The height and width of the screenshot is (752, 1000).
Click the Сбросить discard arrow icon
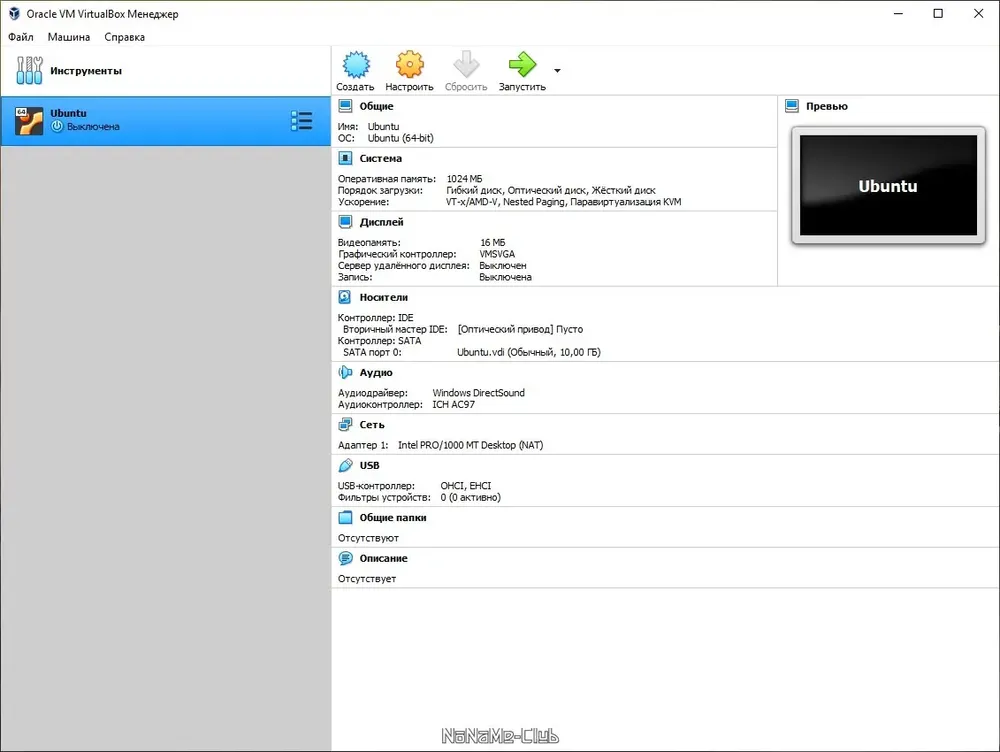tap(466, 64)
